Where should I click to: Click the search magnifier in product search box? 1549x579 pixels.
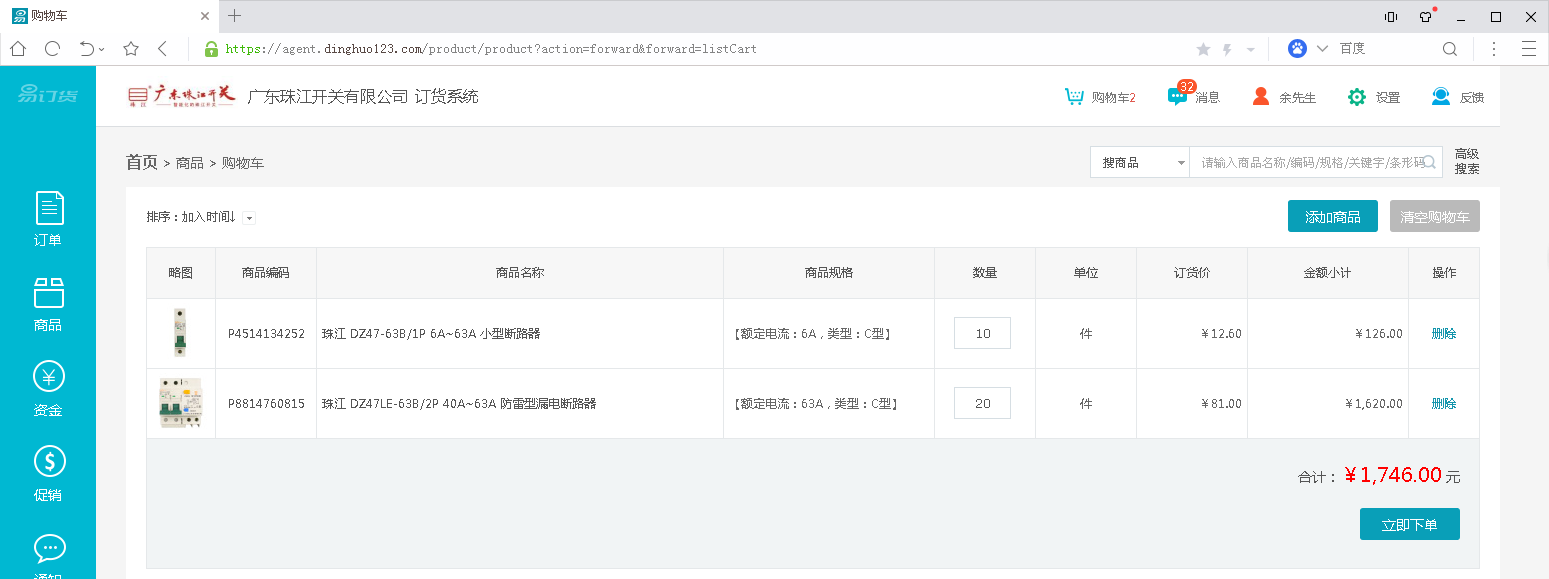click(x=1430, y=162)
